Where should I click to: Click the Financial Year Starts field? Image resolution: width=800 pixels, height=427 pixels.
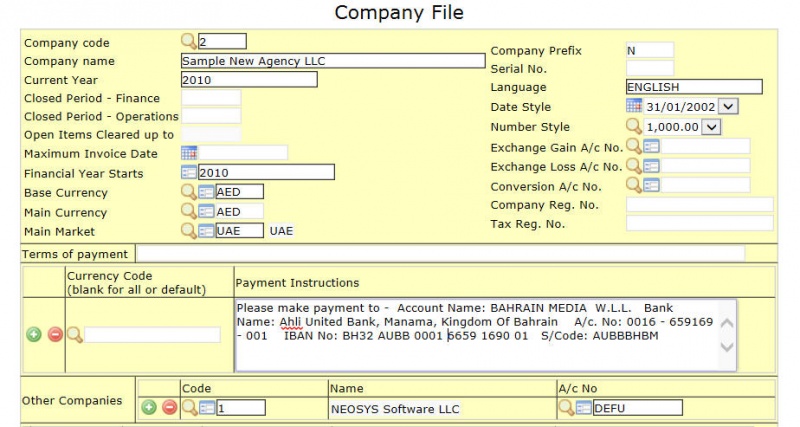266,172
